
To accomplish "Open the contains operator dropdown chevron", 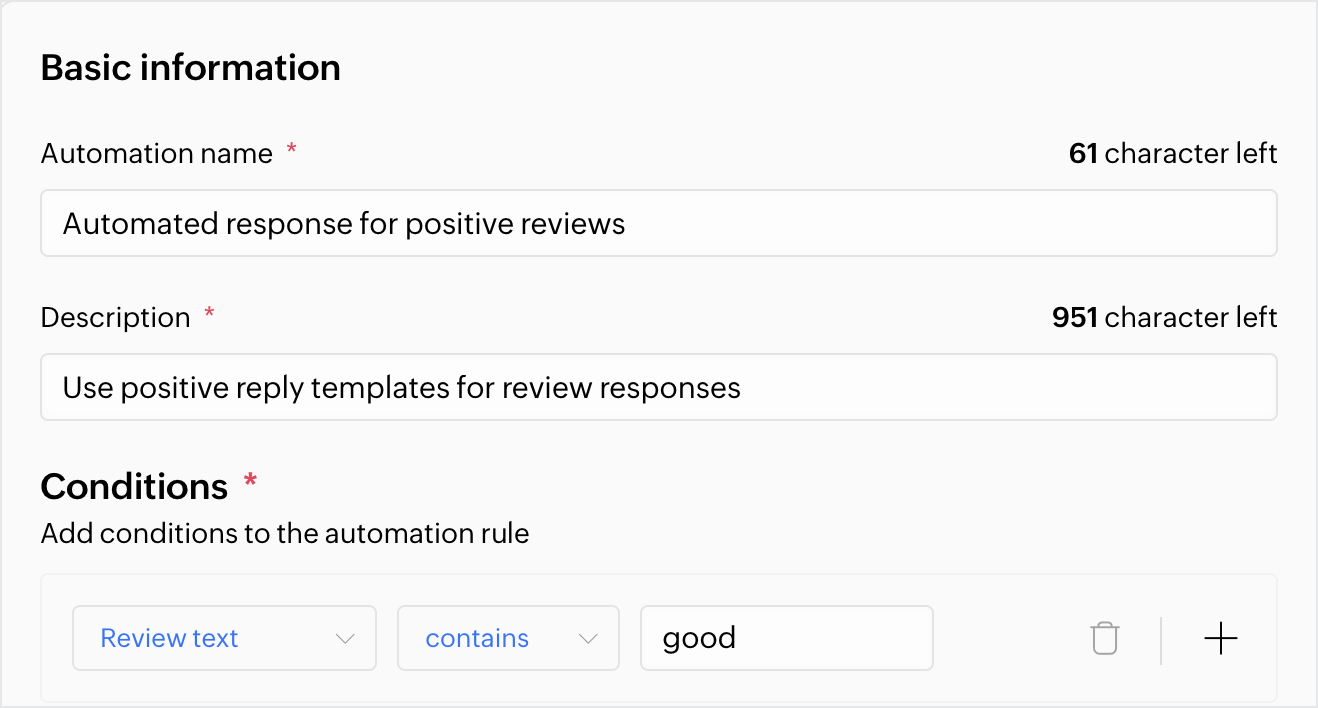I will [588, 639].
